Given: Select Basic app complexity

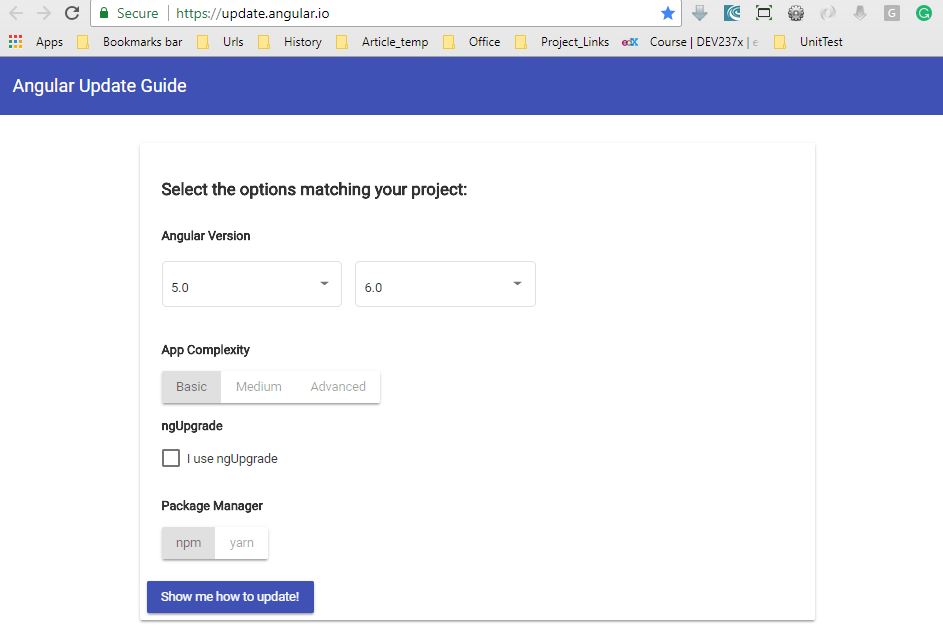Looking at the screenshot, I should coord(191,386).
